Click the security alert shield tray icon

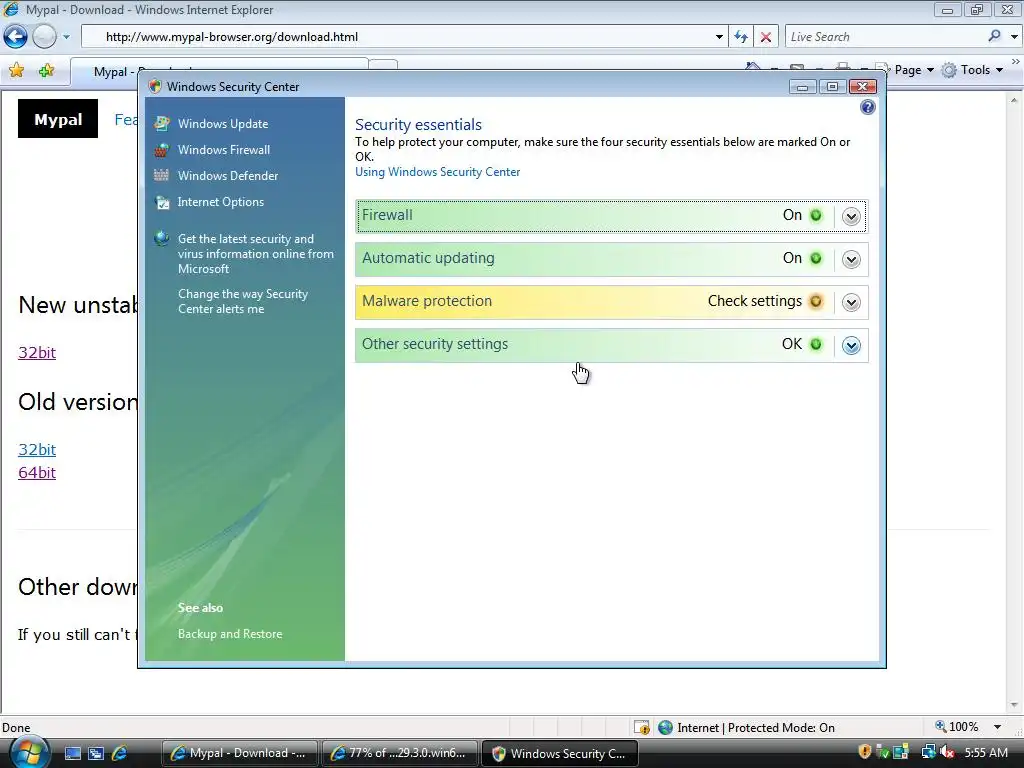pos(865,752)
